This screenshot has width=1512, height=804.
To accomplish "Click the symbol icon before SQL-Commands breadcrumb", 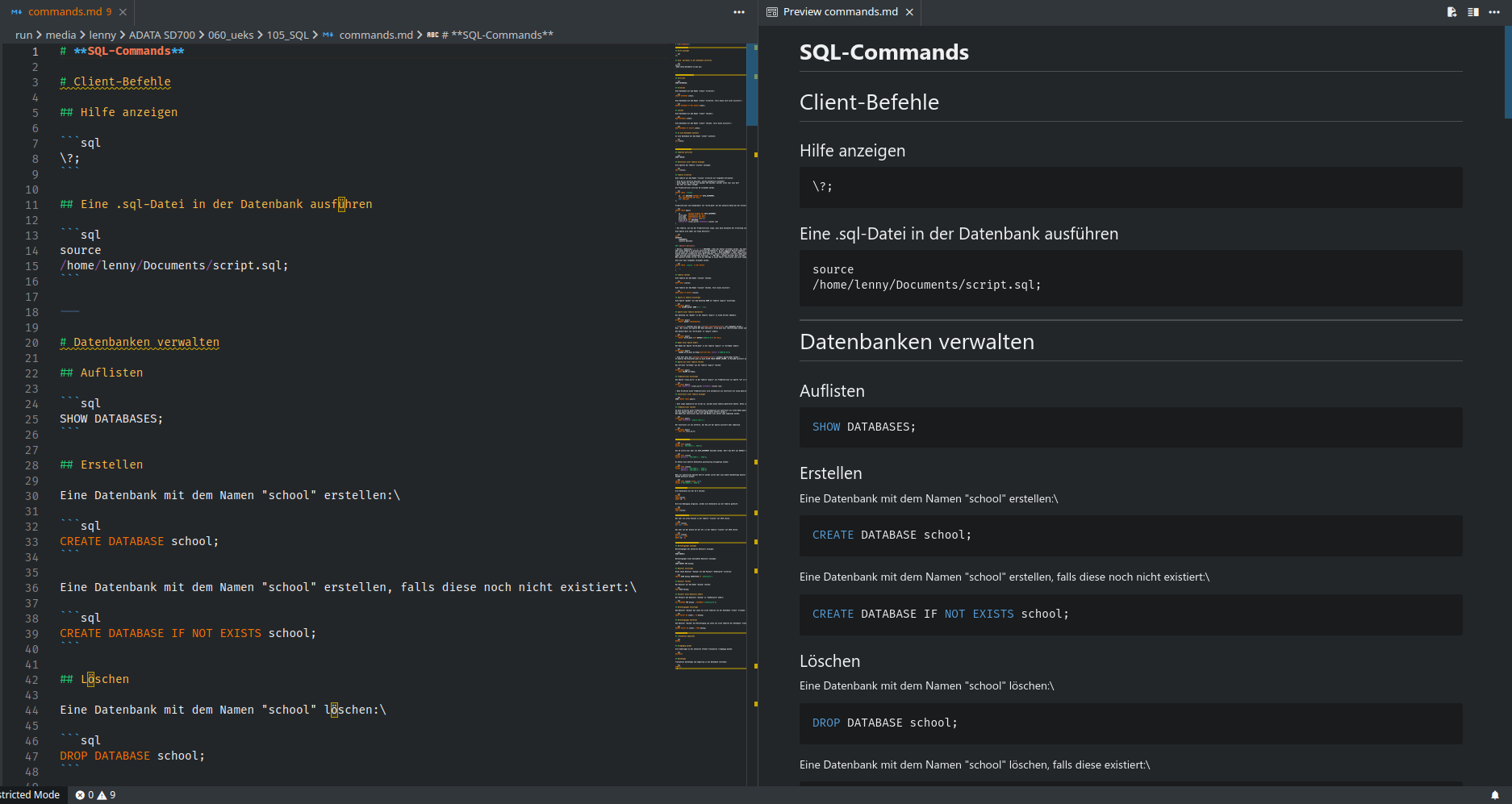I will [x=433, y=35].
